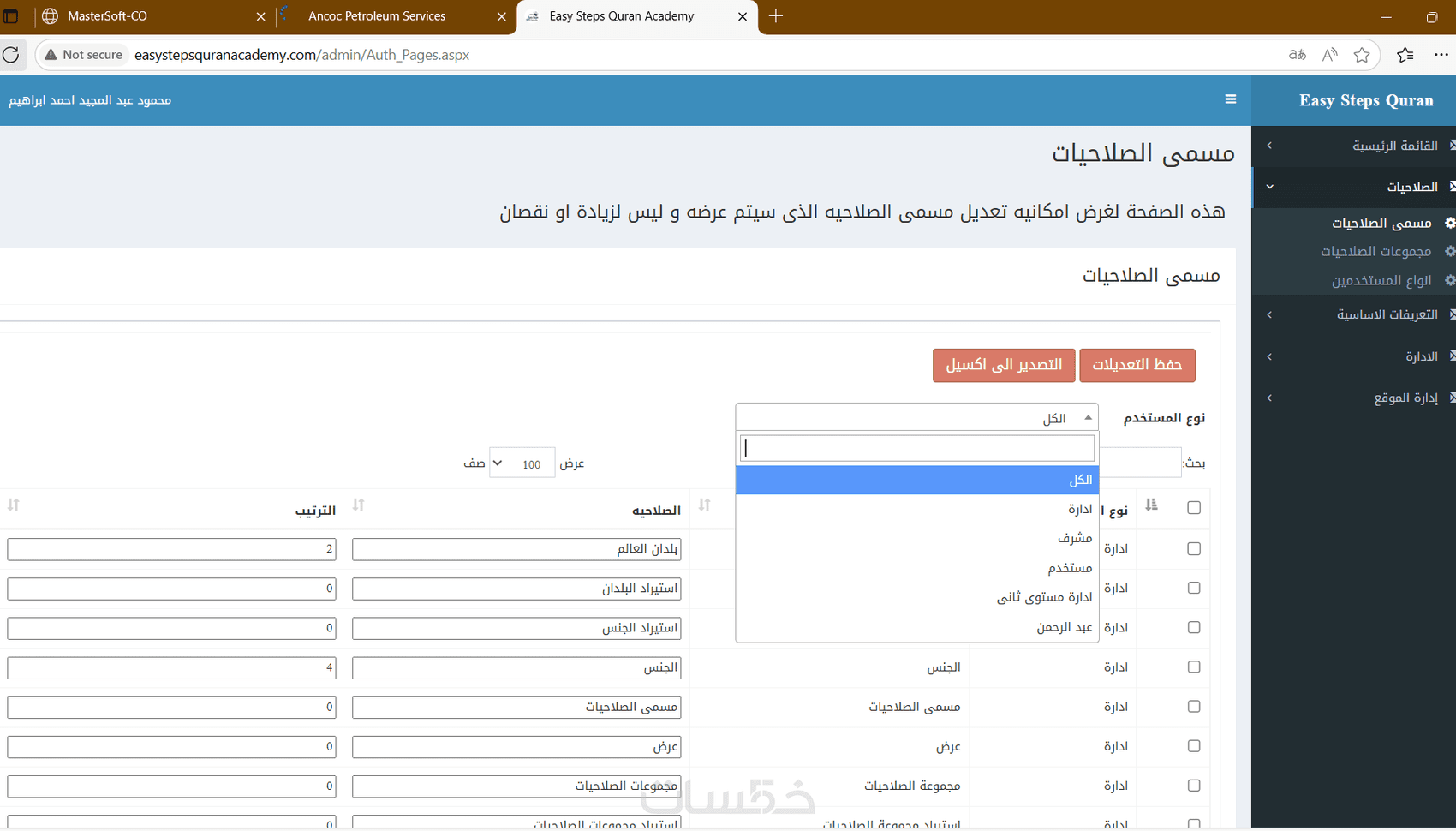Open the browser tab actions menu icon
This screenshot has height=831, width=1456.
(11, 16)
